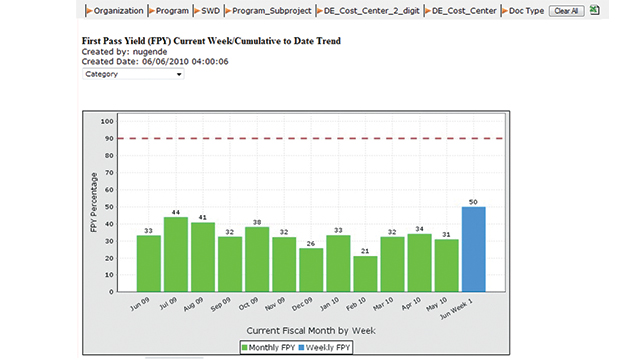
Task: Click the Aug 09 bar labeled 41
Action: point(203,257)
